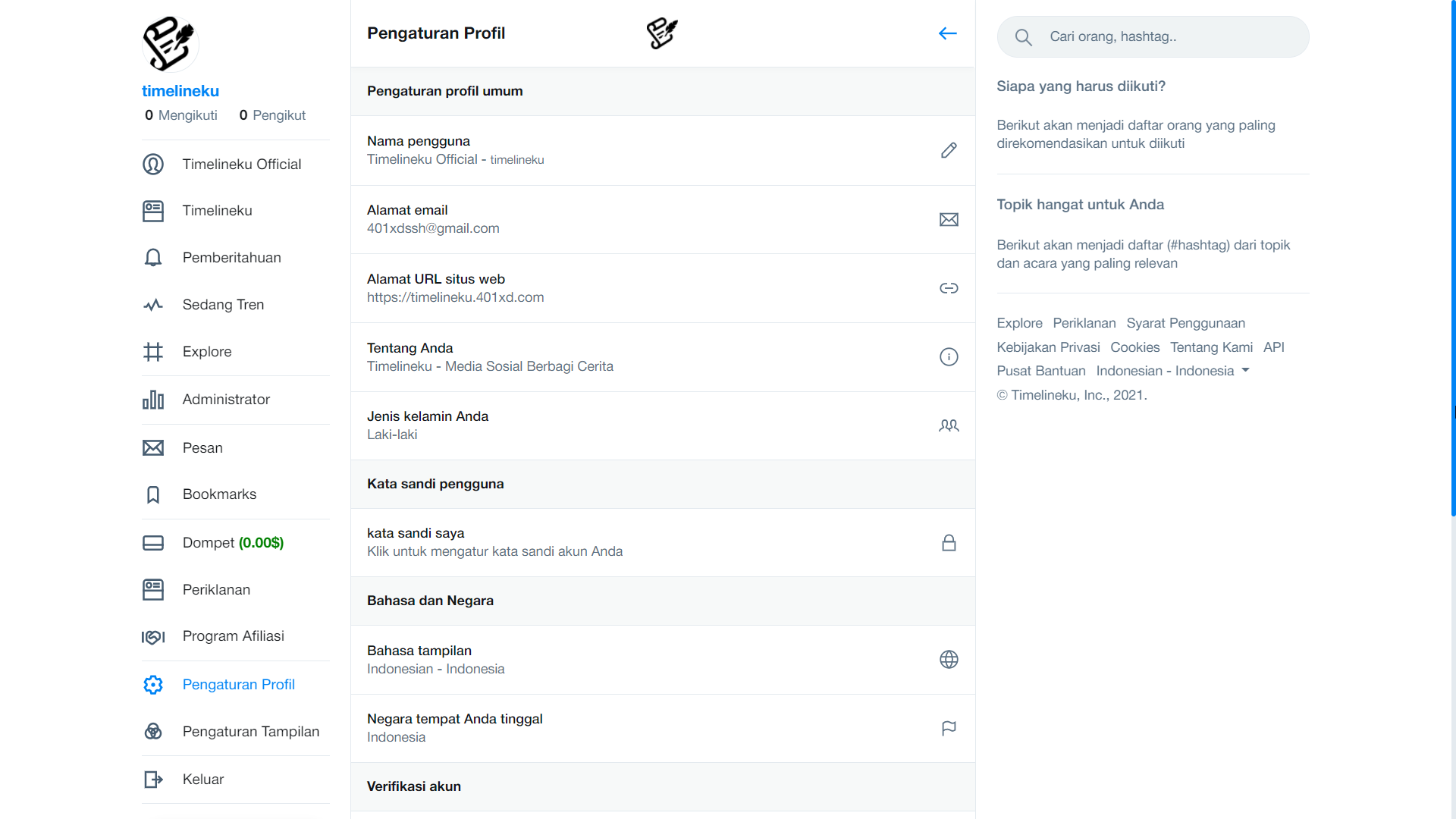This screenshot has height=819, width=1456.
Task: Click the blue back arrow in Pengaturan Profil header
Action: click(947, 33)
